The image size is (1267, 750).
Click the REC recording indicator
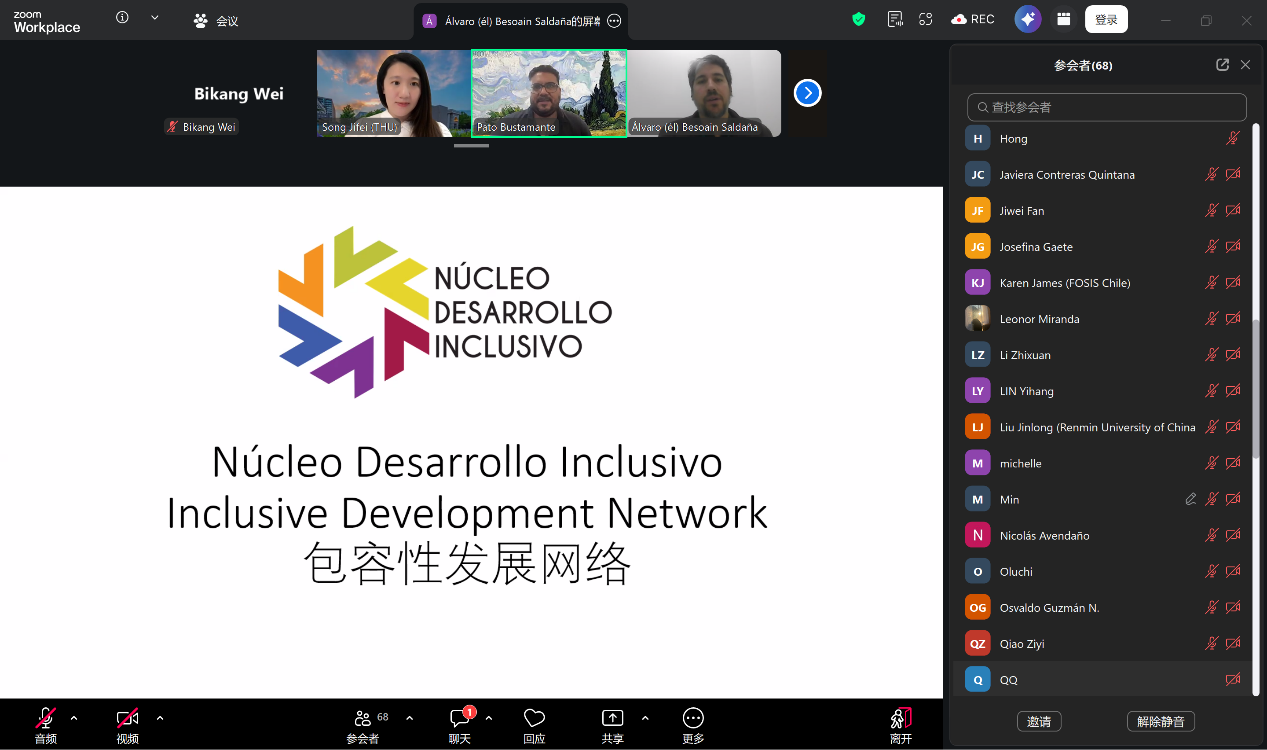(x=973, y=19)
